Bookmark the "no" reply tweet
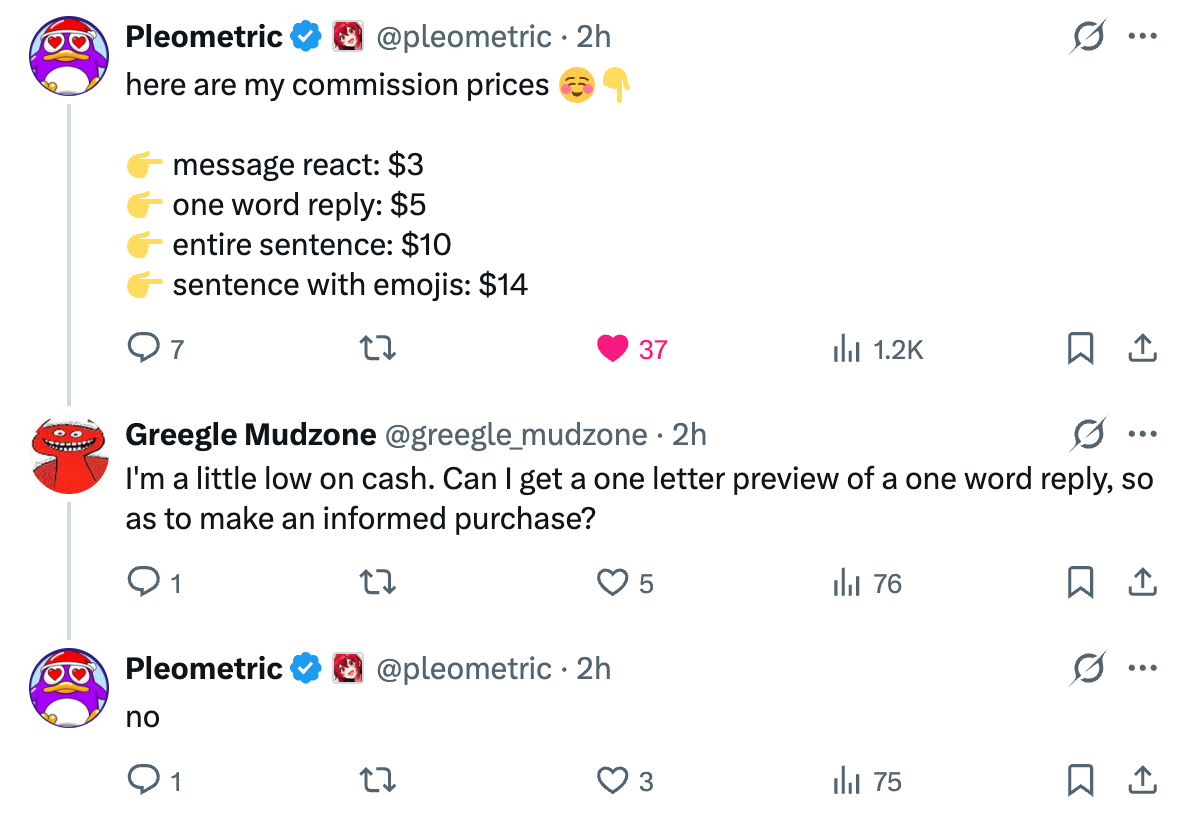This screenshot has height=824, width=1188. (1080, 780)
